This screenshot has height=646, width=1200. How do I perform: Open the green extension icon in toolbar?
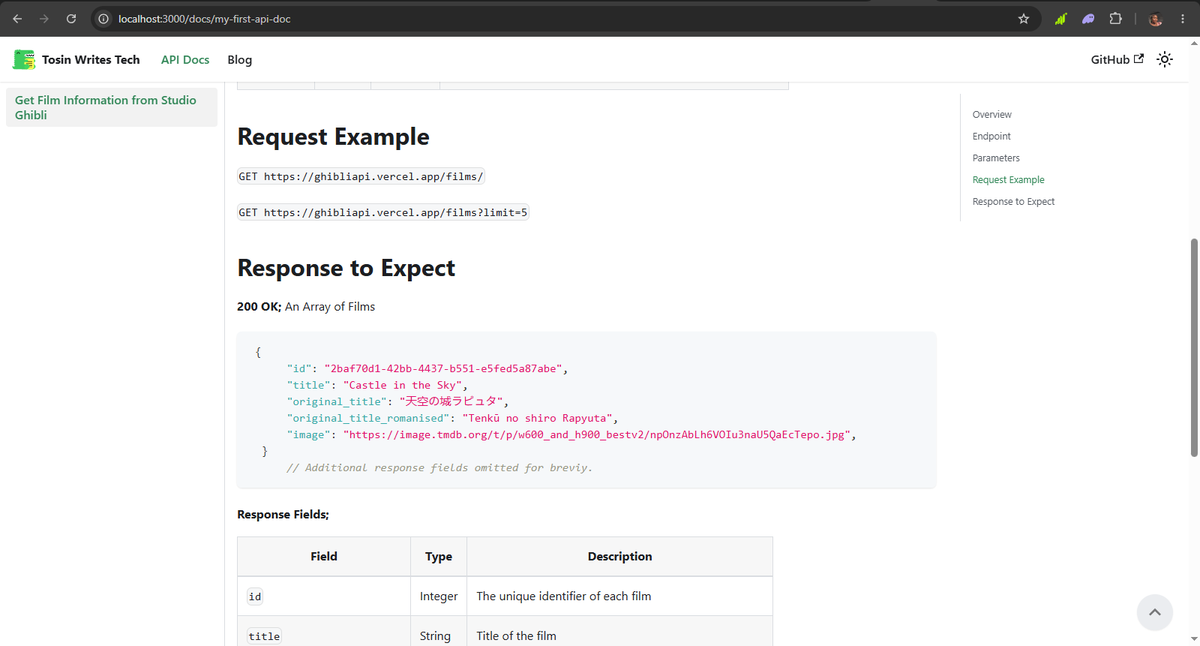pyautogui.click(x=1060, y=19)
